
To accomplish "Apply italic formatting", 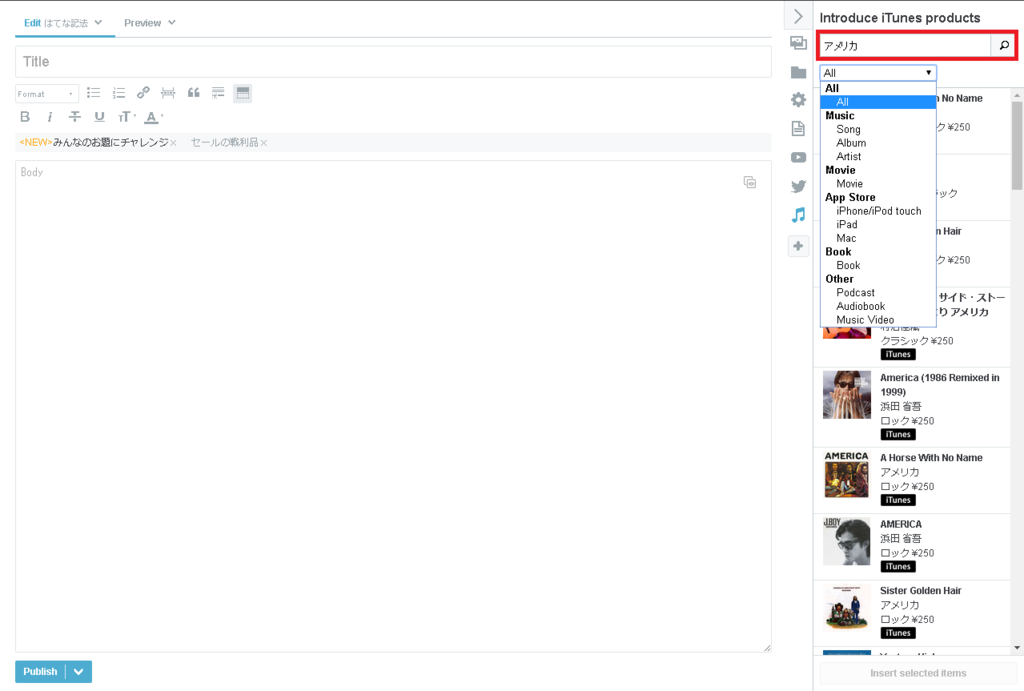I will pos(50,117).
